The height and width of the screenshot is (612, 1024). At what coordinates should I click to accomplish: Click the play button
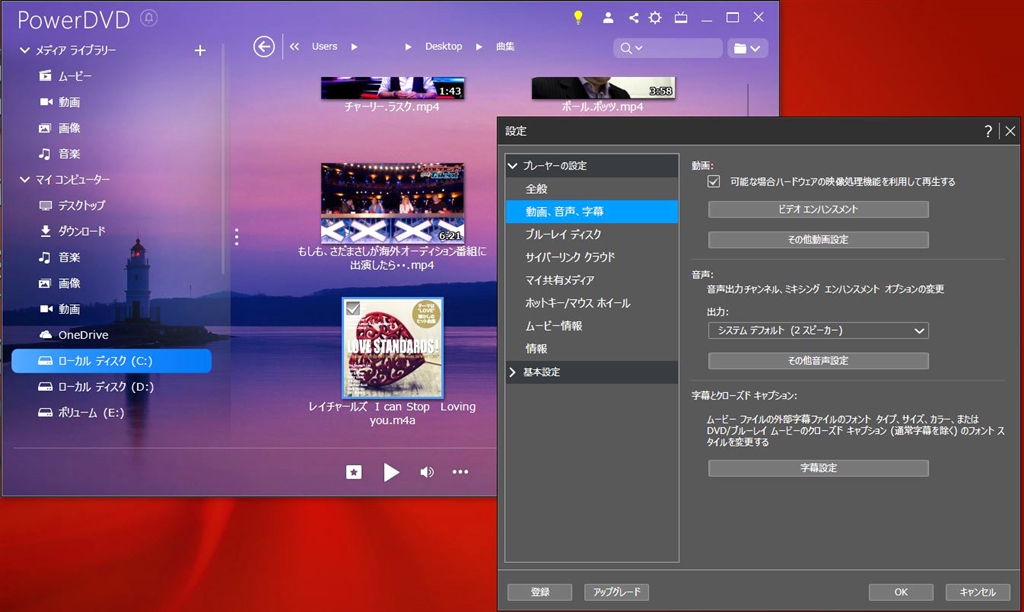coord(391,472)
